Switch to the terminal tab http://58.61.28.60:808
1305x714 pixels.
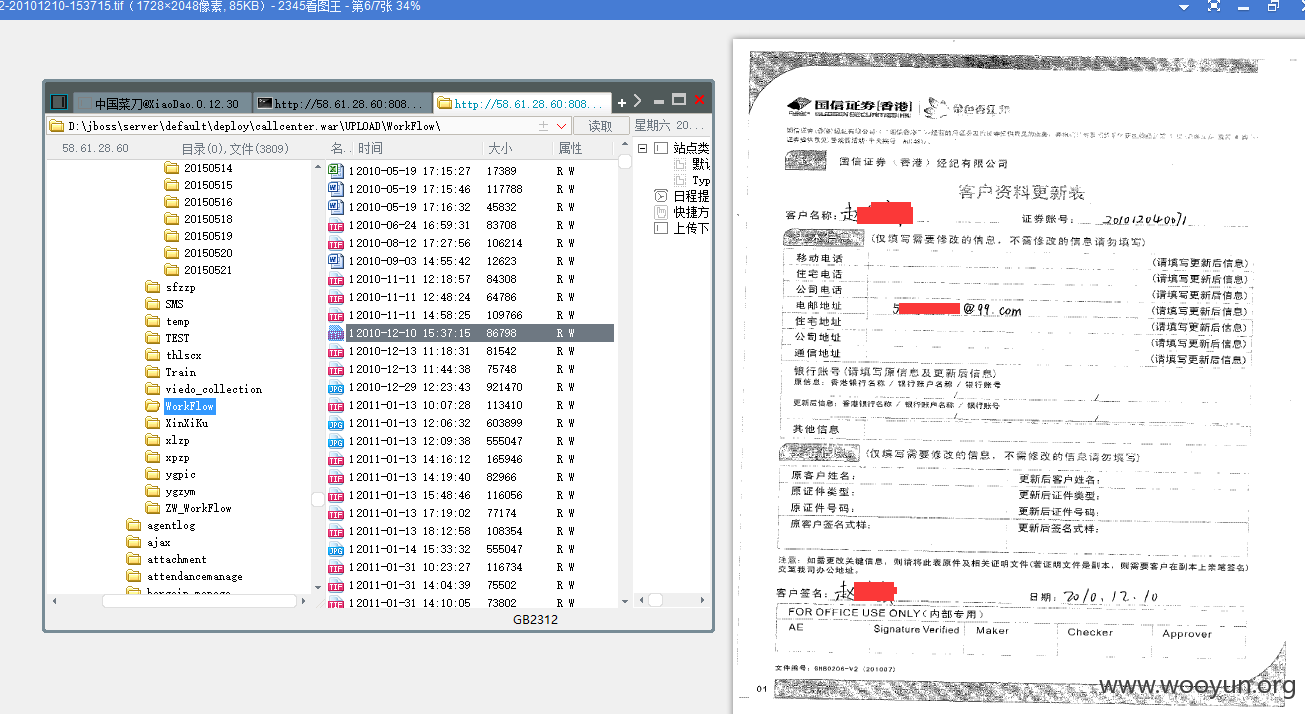click(341, 103)
